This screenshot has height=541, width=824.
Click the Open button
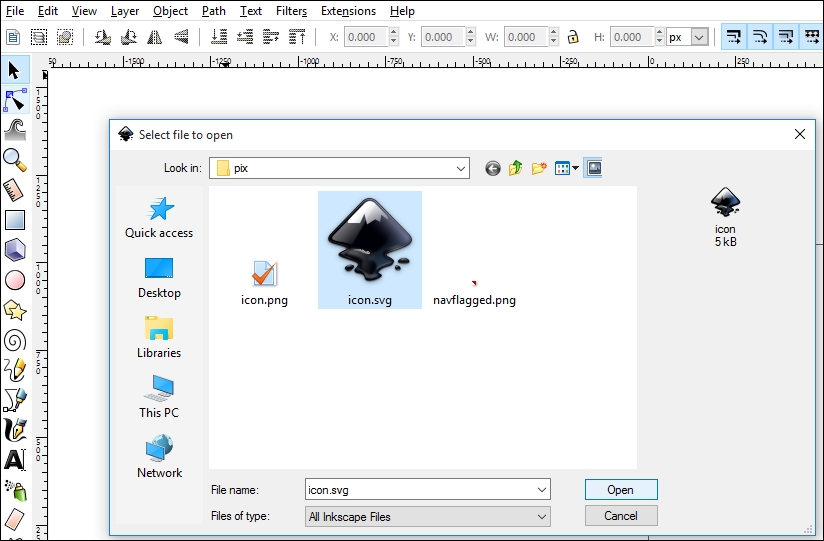(621, 489)
